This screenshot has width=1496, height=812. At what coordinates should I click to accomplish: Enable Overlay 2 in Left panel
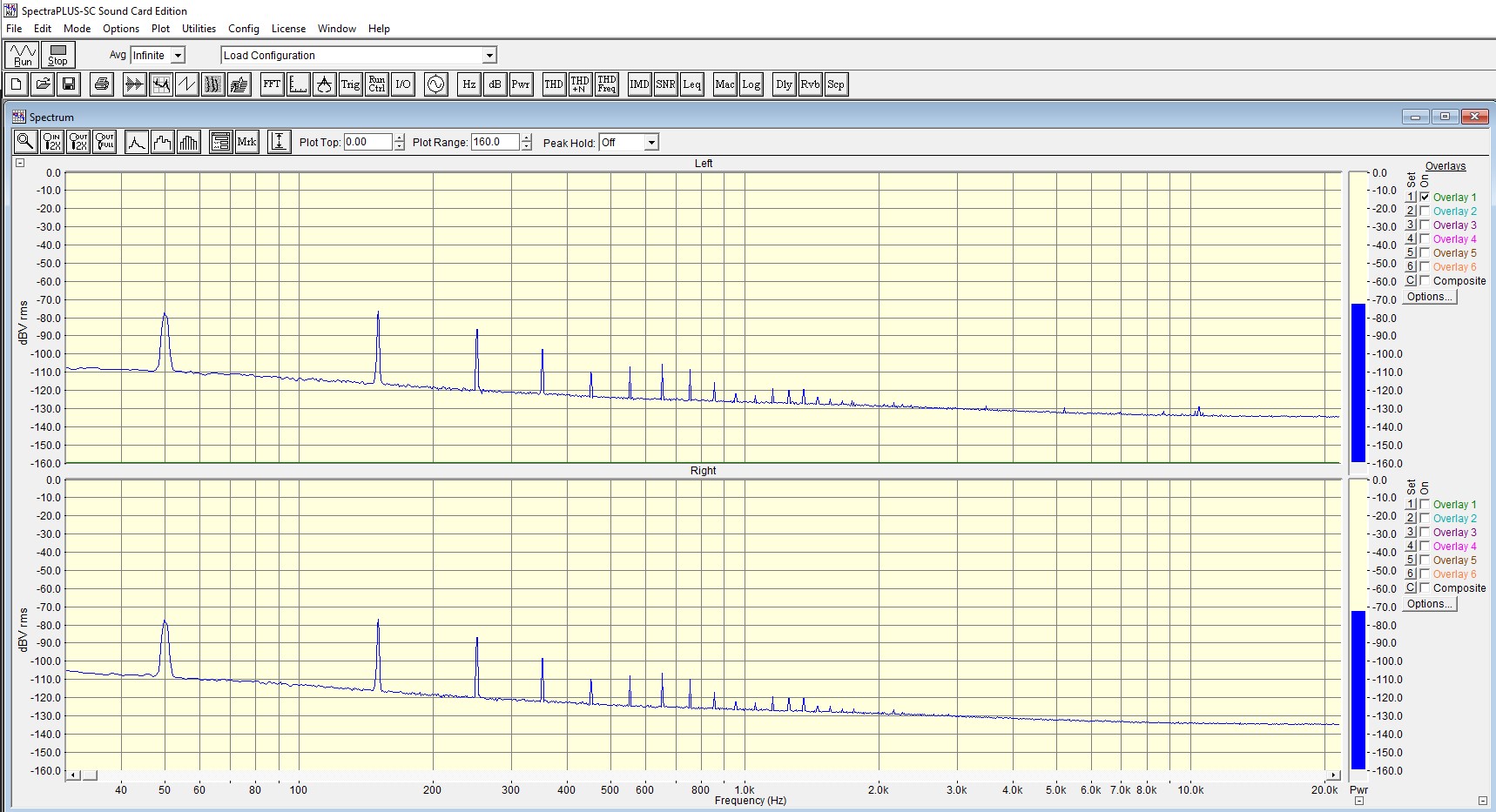point(1425,211)
